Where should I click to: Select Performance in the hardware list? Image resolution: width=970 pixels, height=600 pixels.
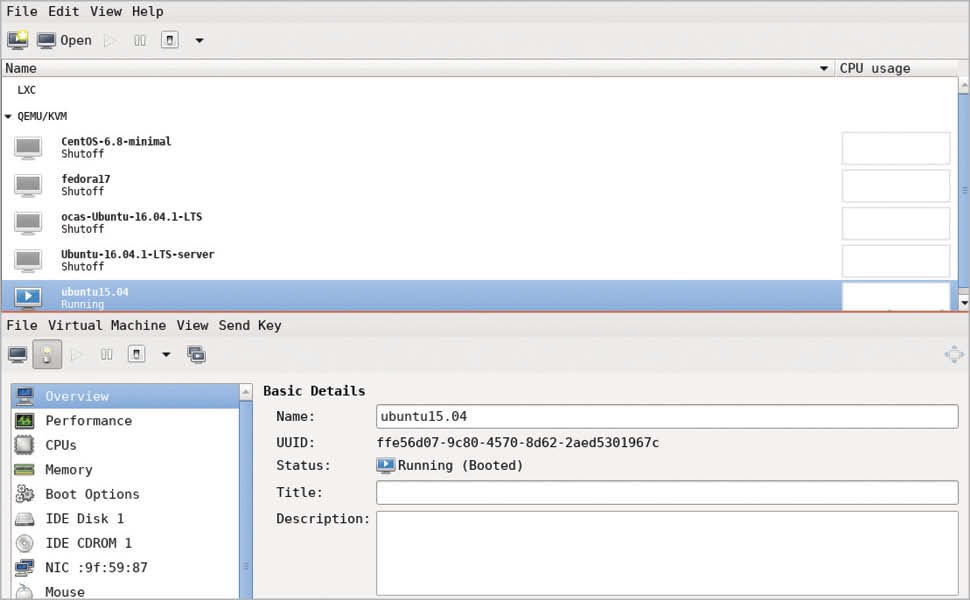(88, 421)
